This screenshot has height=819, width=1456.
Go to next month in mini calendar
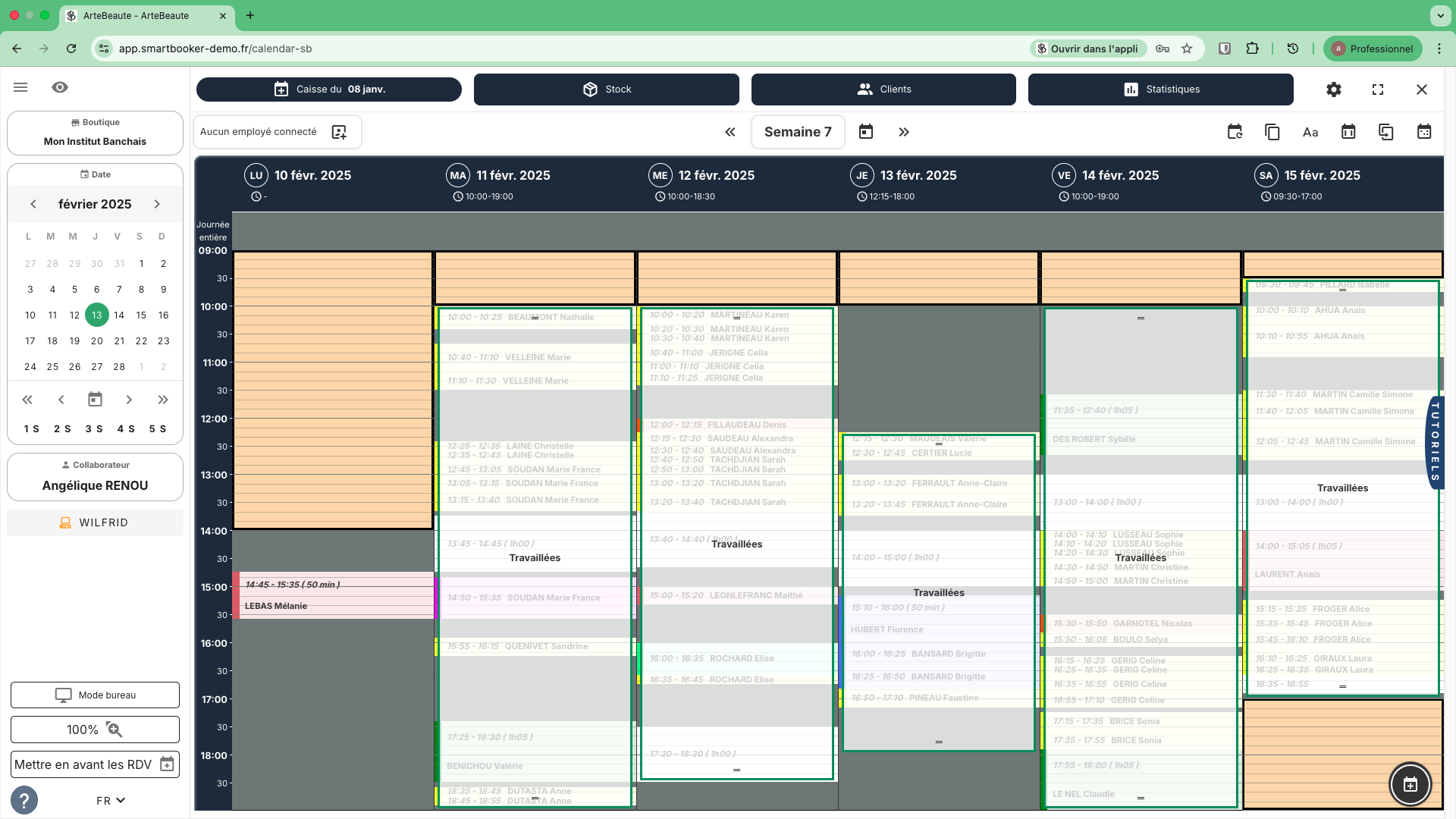pos(157,204)
